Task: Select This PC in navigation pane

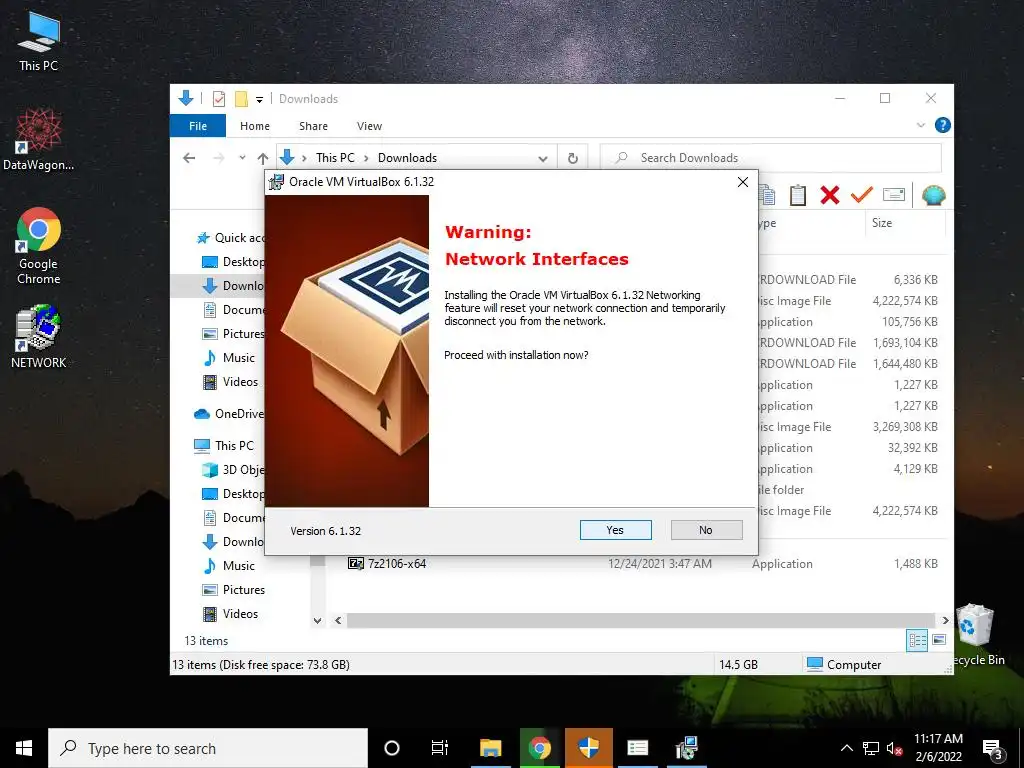Action: point(223,445)
